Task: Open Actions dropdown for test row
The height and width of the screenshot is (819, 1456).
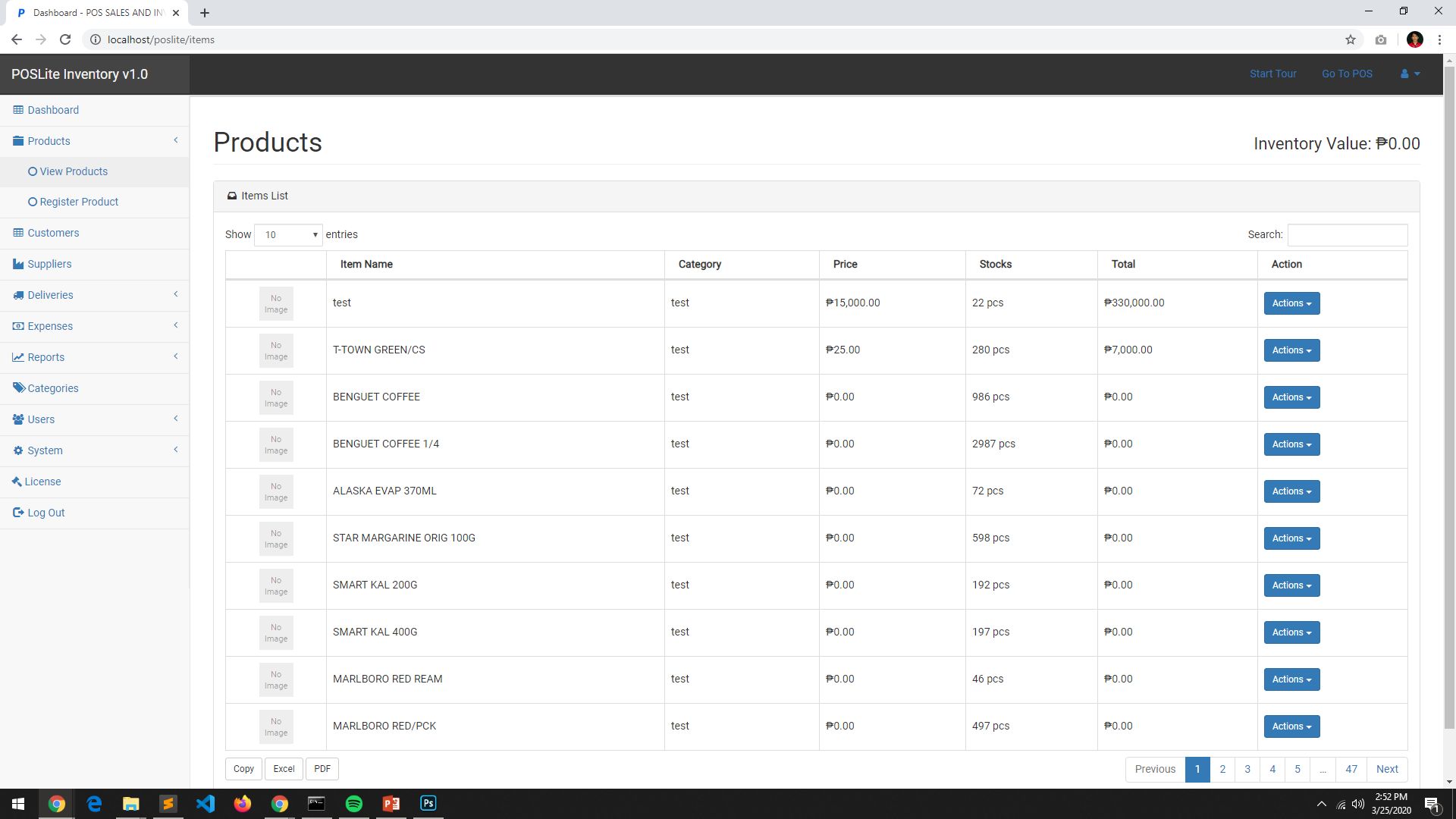Action: click(1291, 303)
